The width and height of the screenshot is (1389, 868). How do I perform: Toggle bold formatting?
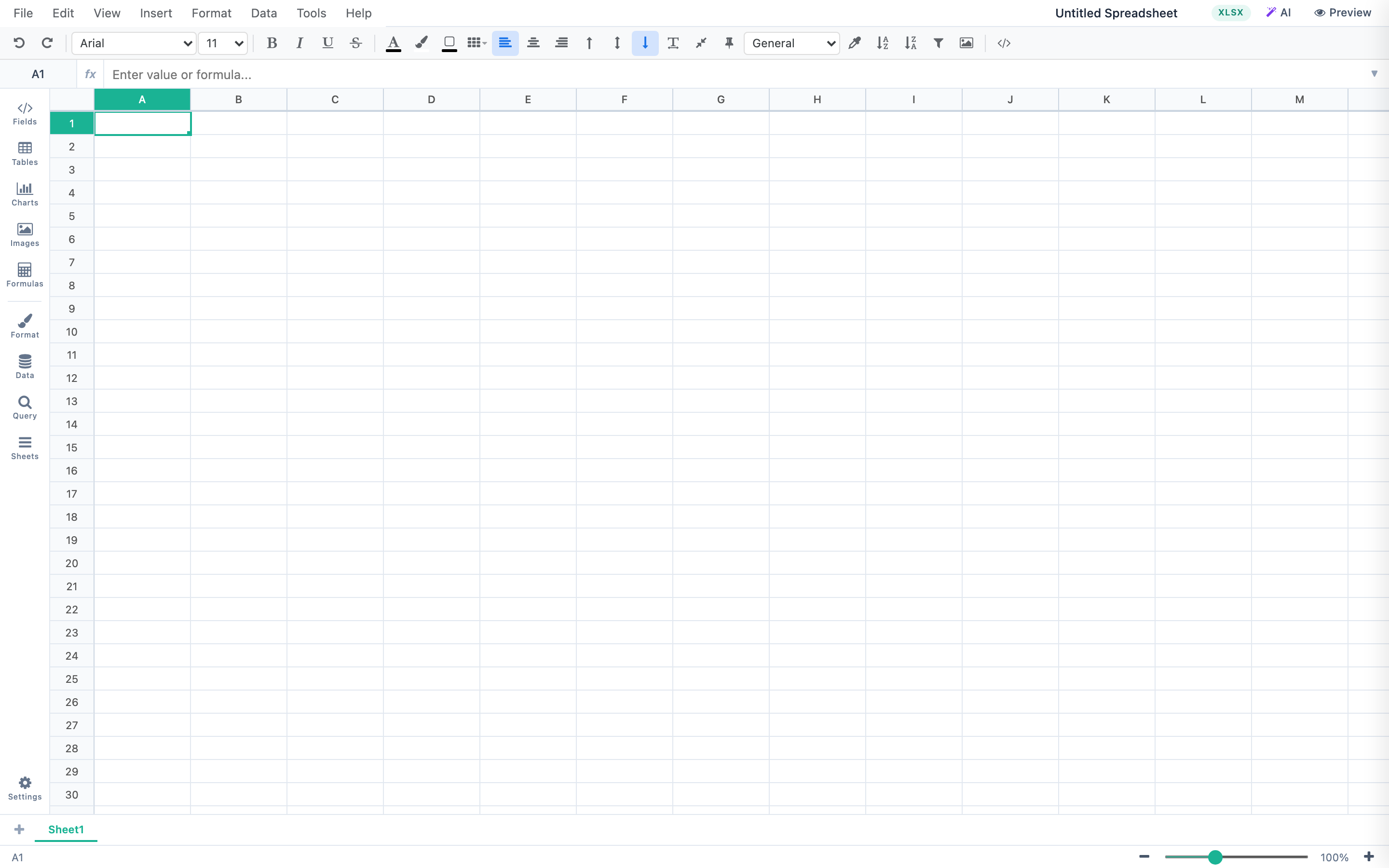(272, 42)
